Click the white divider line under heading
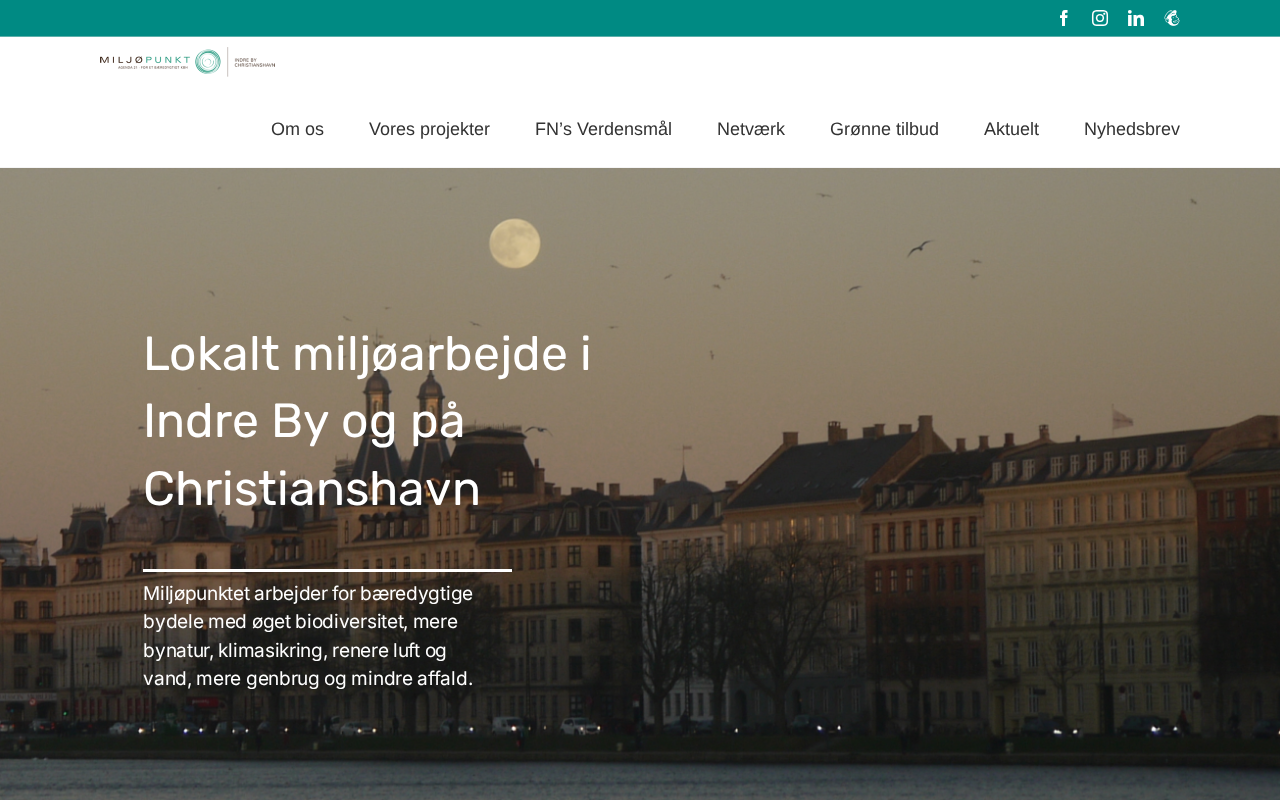1280x800 pixels. click(x=327, y=570)
